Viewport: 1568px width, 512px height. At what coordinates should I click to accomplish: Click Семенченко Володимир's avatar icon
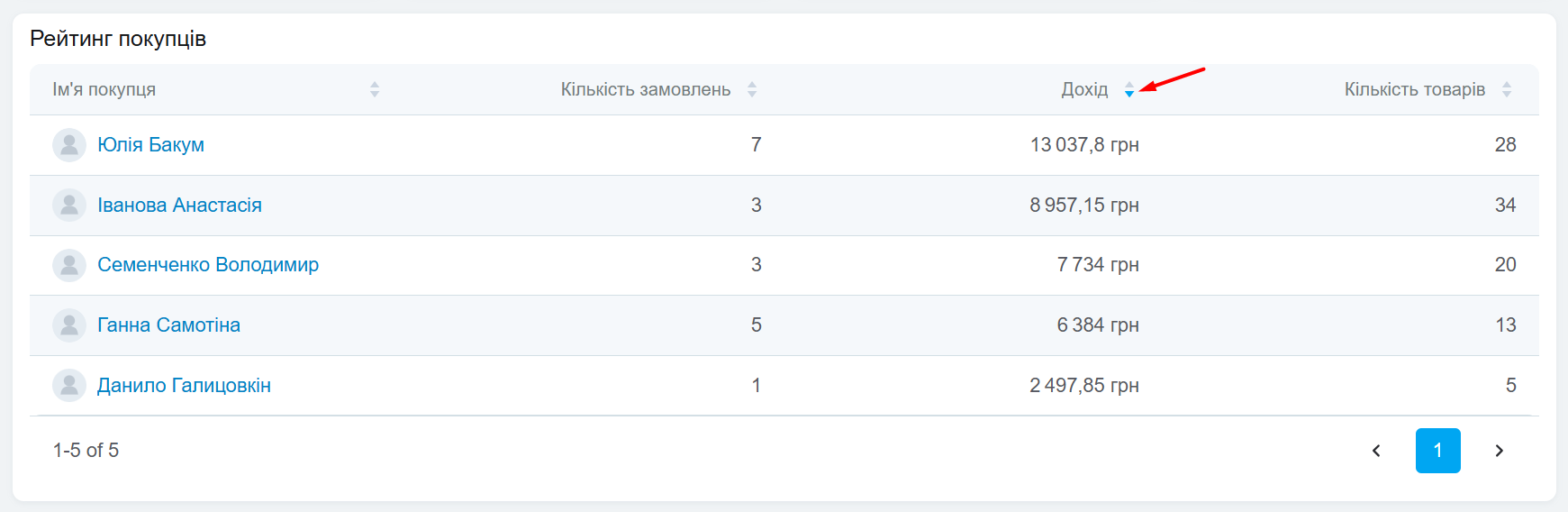coord(69,265)
